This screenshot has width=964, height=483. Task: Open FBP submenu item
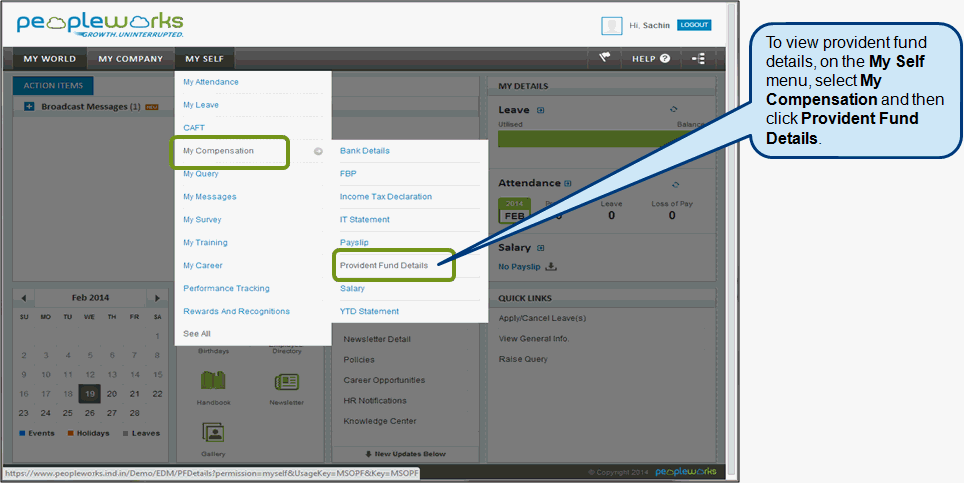[348, 173]
